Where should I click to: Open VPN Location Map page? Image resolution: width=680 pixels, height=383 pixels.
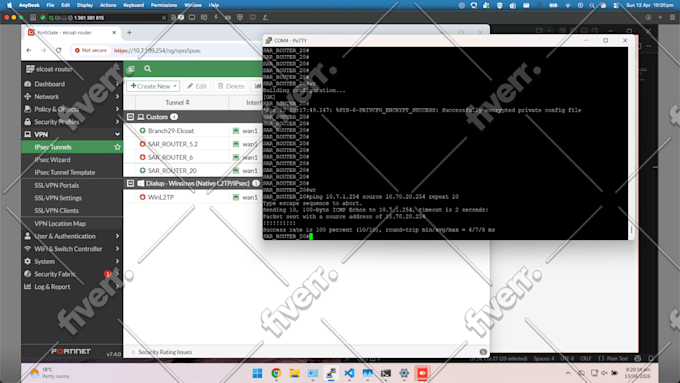pyautogui.click(x=60, y=223)
